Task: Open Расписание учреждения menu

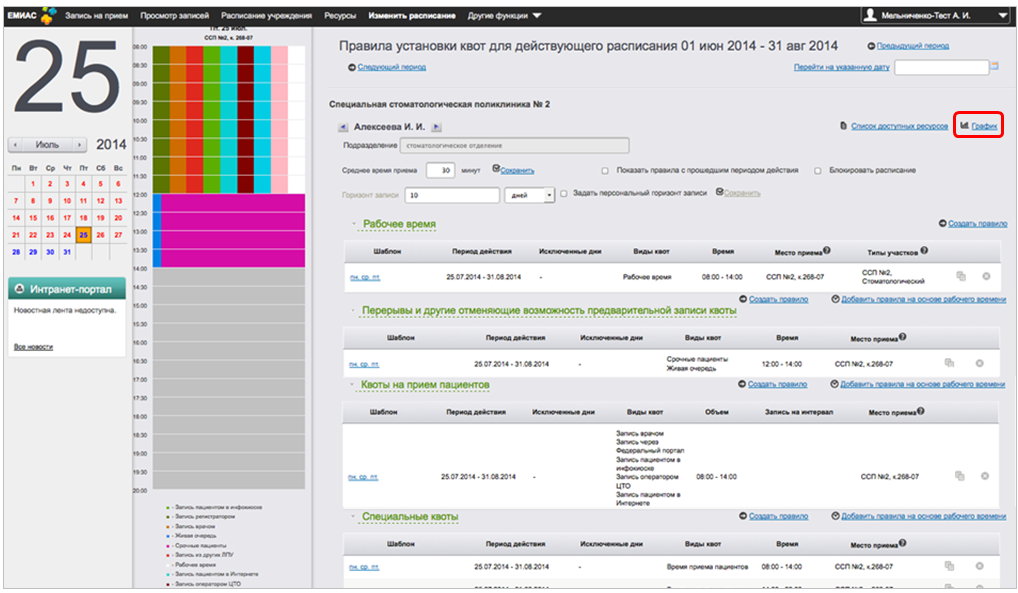Action: [266, 16]
